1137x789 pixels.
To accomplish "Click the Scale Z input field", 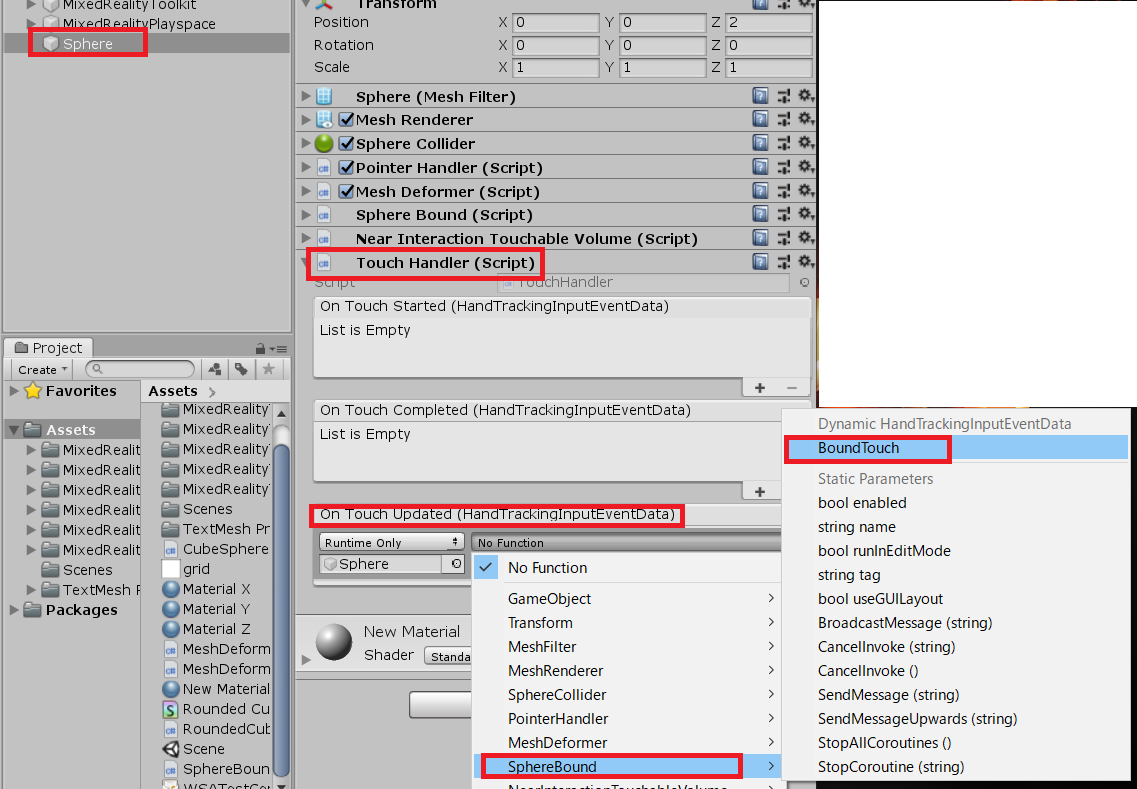I will pyautogui.click(x=769, y=67).
